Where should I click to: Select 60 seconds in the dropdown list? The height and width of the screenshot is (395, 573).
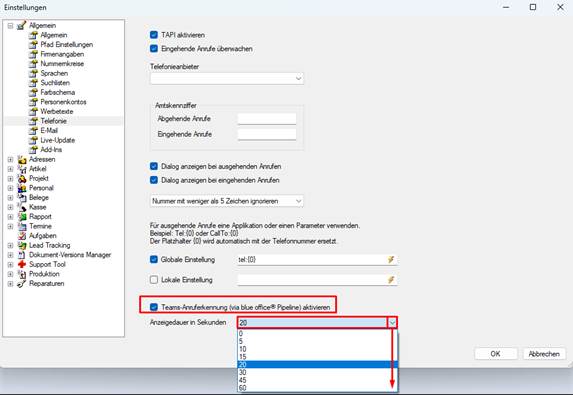(x=317, y=388)
